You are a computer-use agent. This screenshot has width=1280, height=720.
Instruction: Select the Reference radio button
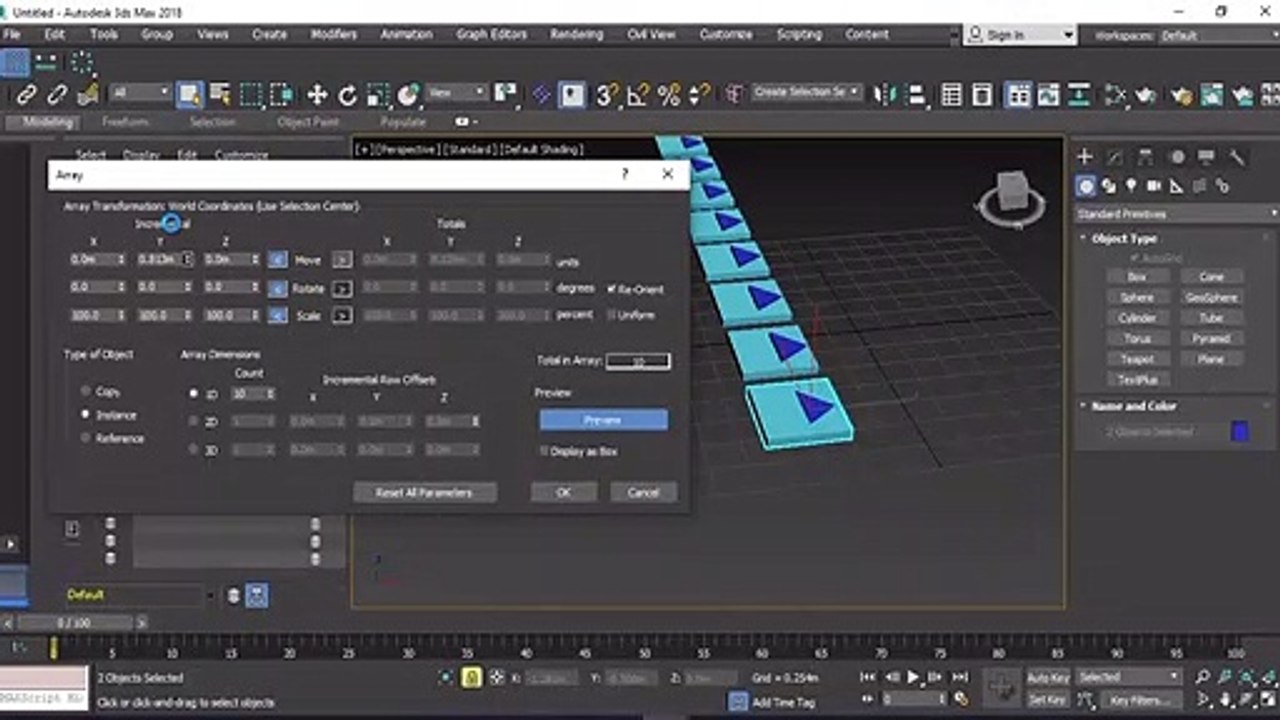86,438
